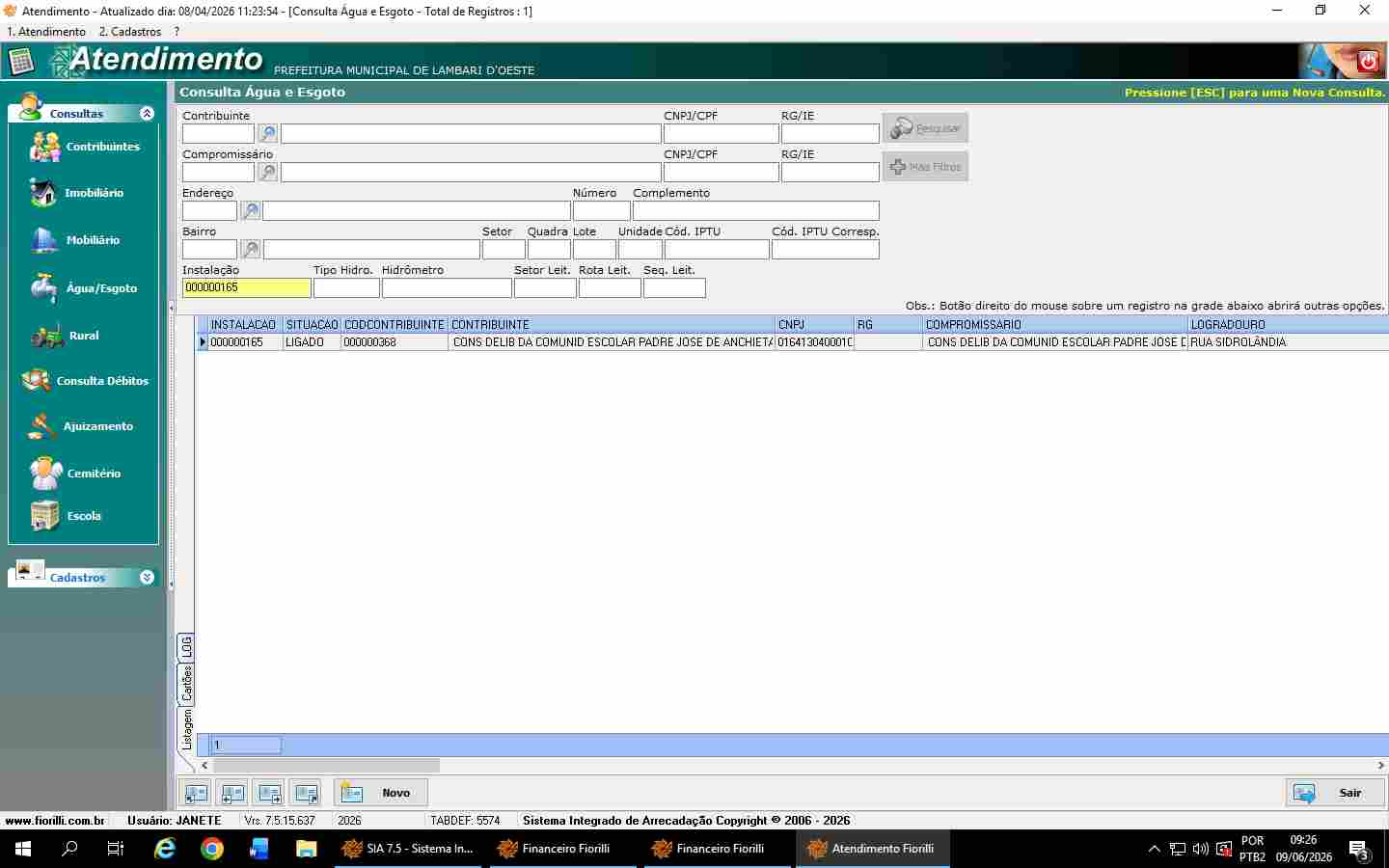Click the Instalação input field
Screen dimensions: 1389x868
tap(247, 287)
